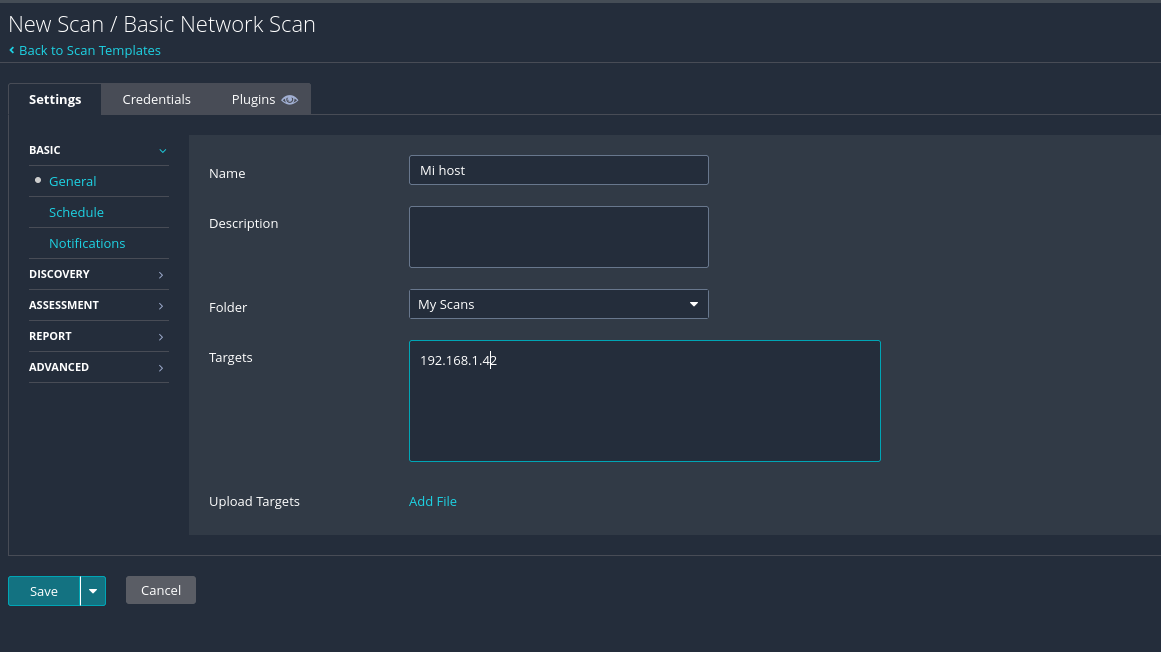This screenshot has width=1161, height=652.
Task: Click the Add File link
Action: click(432, 501)
